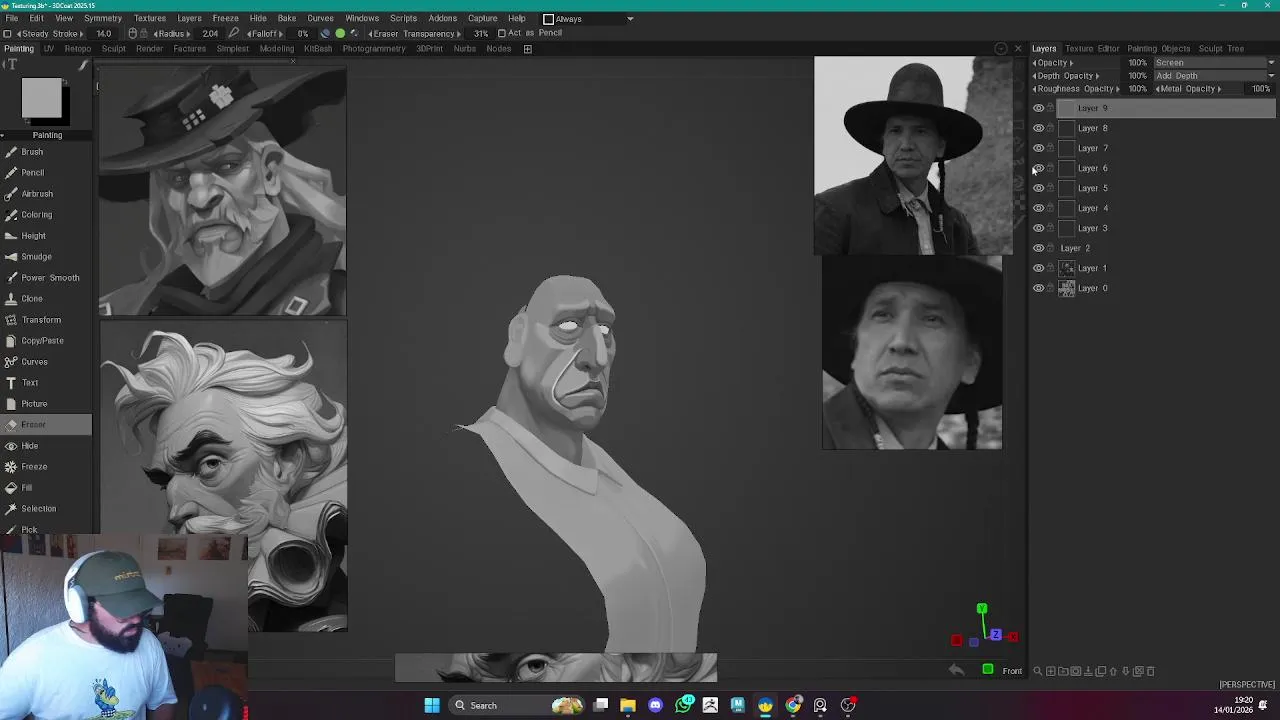Toggle visibility of Layer 7

click(x=1038, y=148)
